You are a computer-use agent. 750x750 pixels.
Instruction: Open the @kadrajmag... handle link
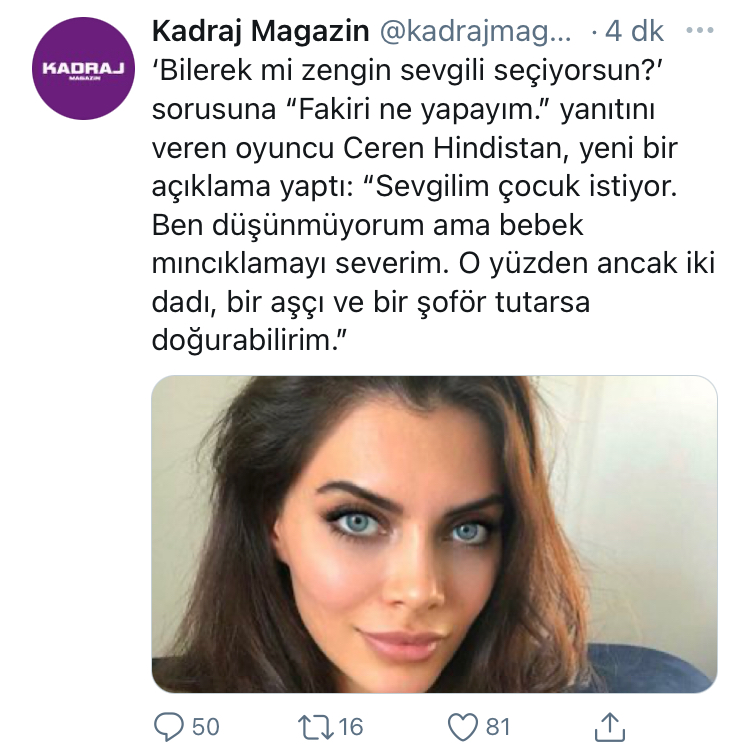[475, 32]
